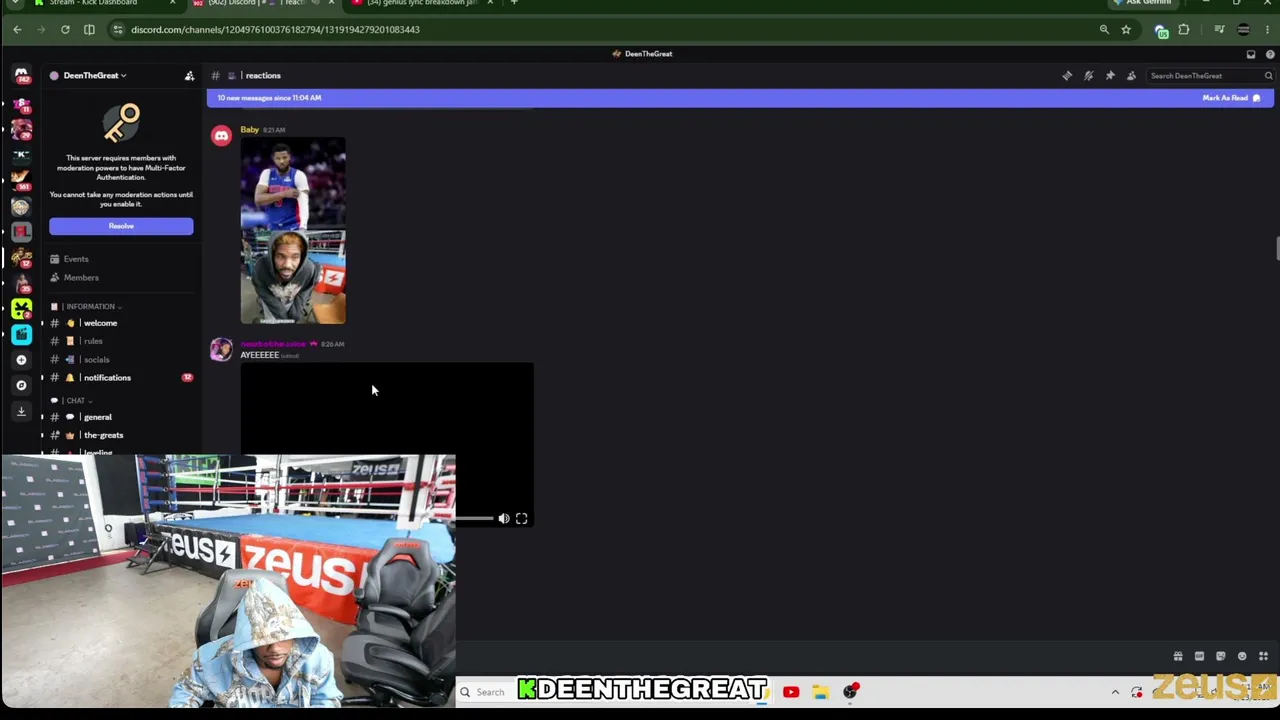The width and height of the screenshot is (1280, 720).
Task: Open the image posted by Baby
Action: point(293,231)
